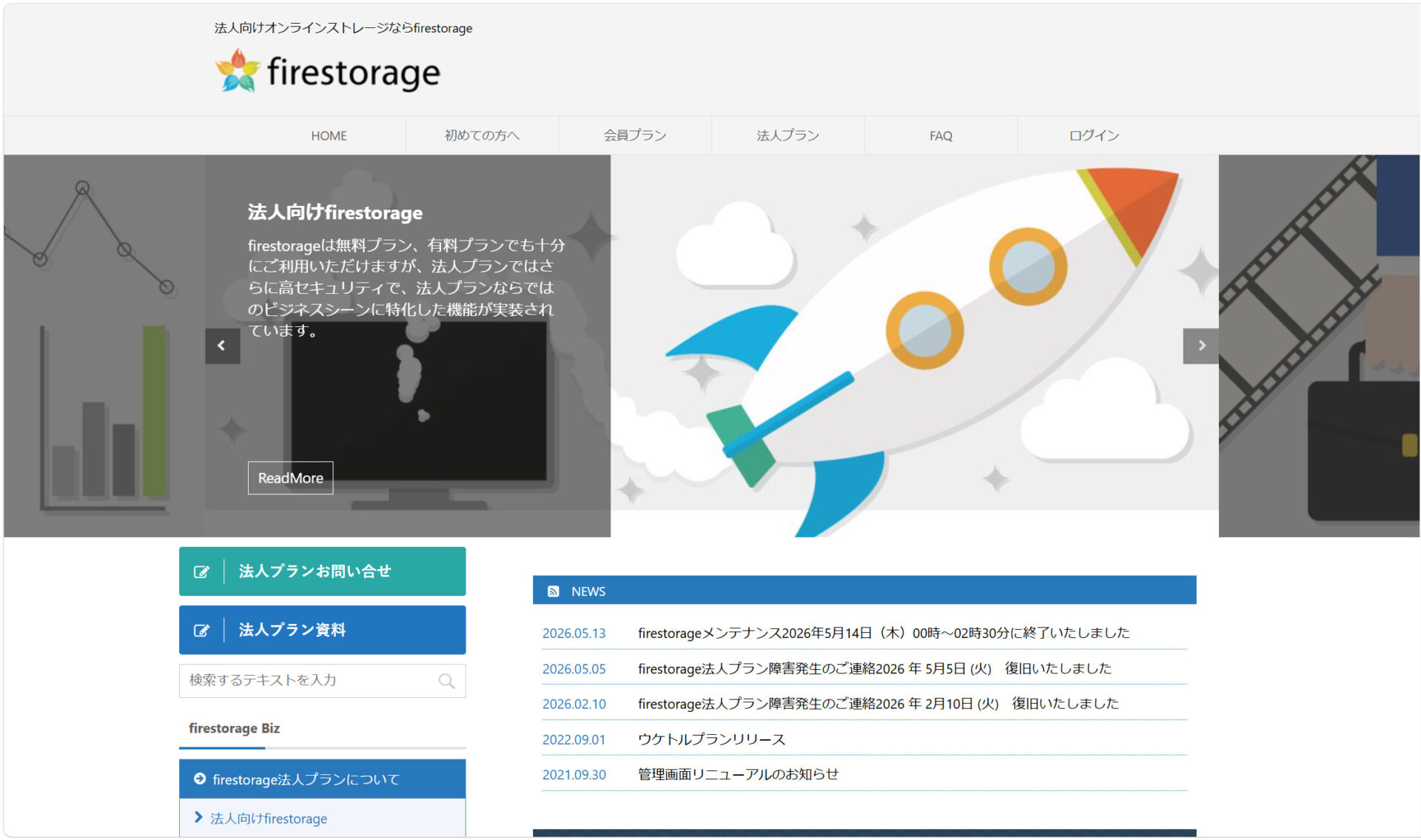Open firestorage法人プランについて sidebar item
This screenshot has width=1421, height=840.
[322, 779]
